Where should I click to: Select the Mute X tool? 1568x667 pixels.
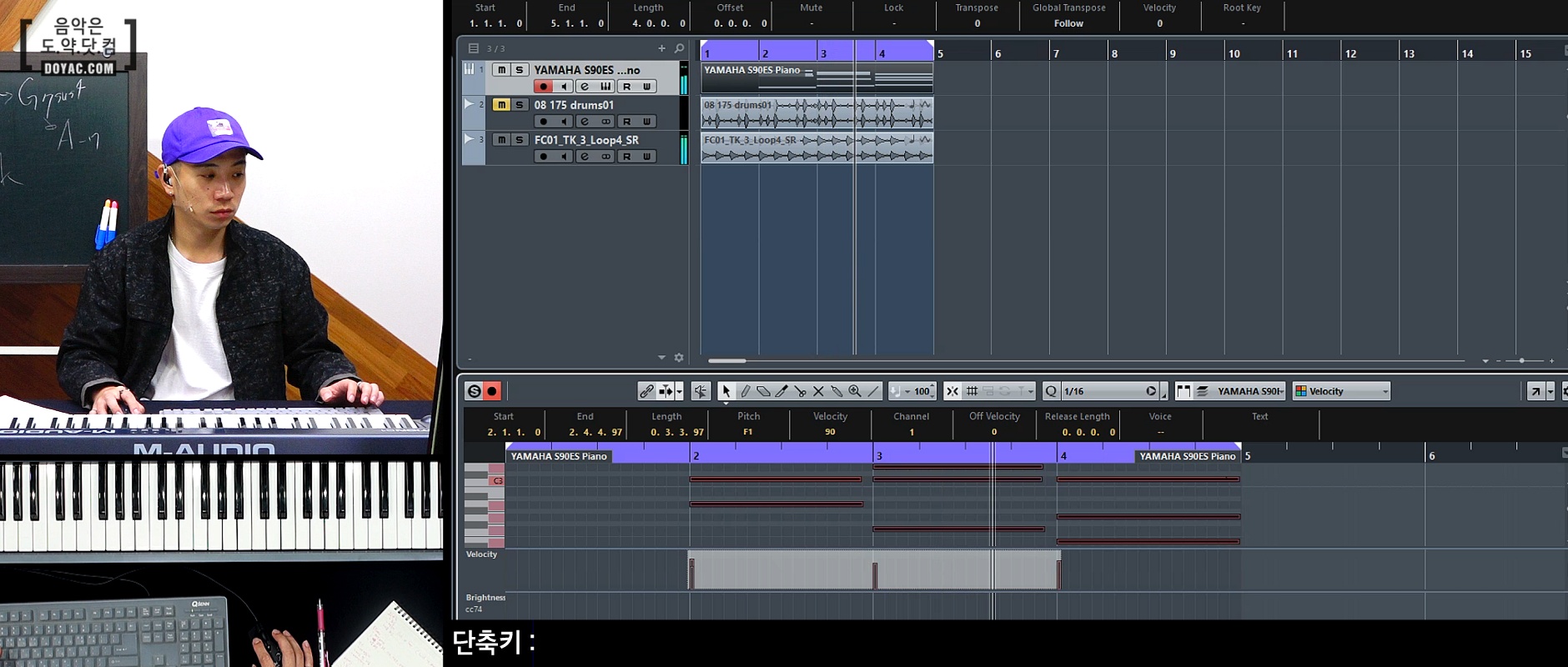point(818,391)
